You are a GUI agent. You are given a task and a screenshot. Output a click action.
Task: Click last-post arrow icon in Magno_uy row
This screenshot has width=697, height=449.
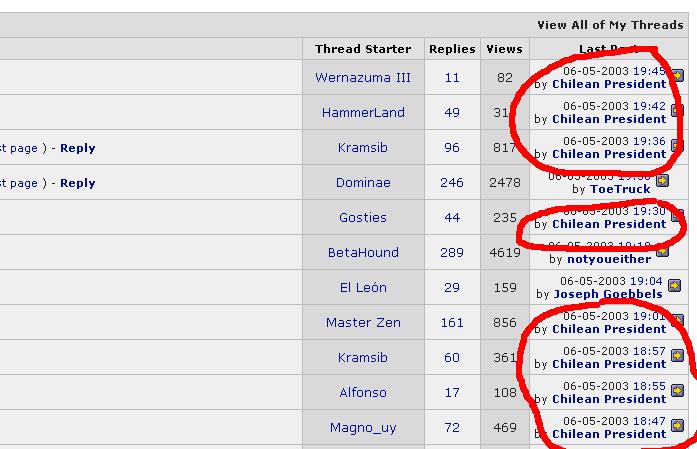(677, 425)
